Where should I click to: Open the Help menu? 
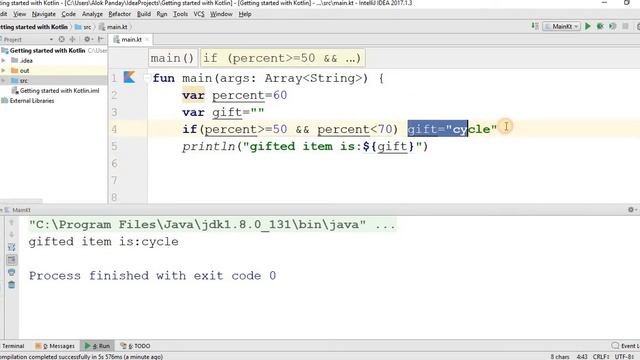click(x=245, y=14)
